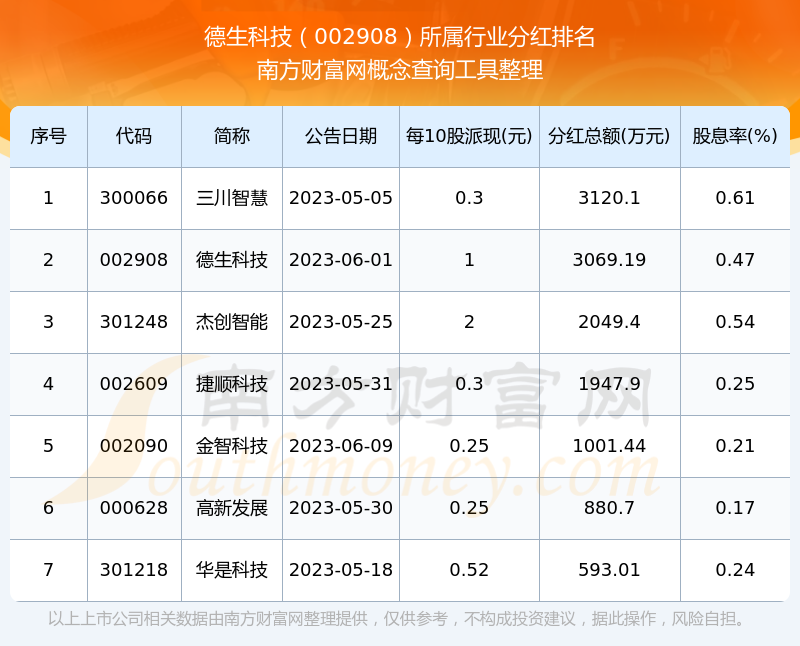
Task: Click dividend total 593.01
Action: tap(609, 570)
